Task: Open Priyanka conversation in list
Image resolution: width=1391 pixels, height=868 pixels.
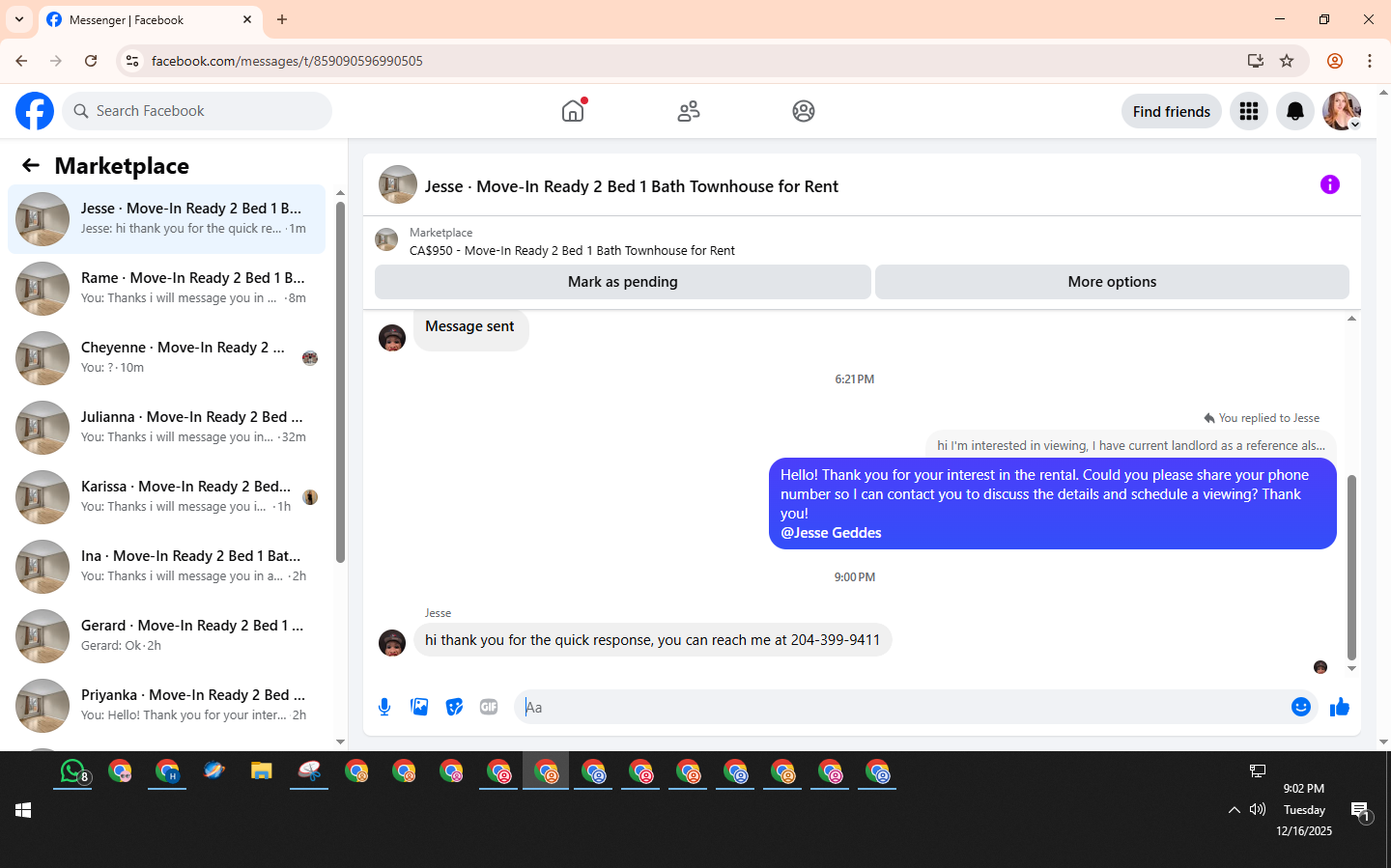Action: pyautogui.click(x=167, y=706)
